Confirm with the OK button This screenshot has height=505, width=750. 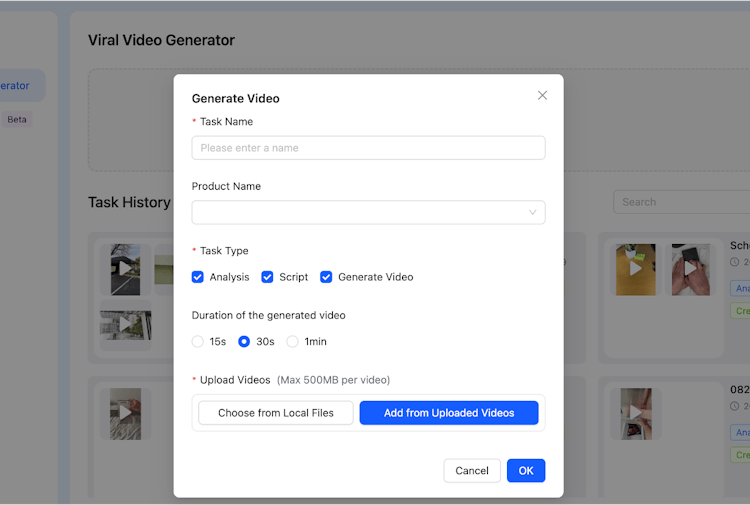click(526, 471)
